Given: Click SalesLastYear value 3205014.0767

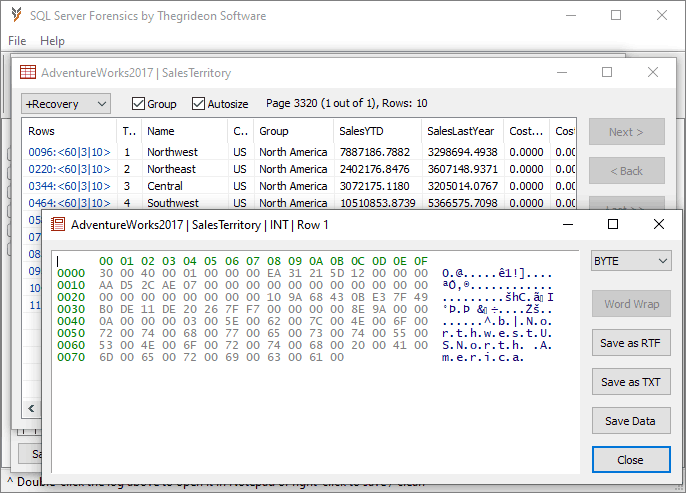Looking at the screenshot, I should 463,186.
